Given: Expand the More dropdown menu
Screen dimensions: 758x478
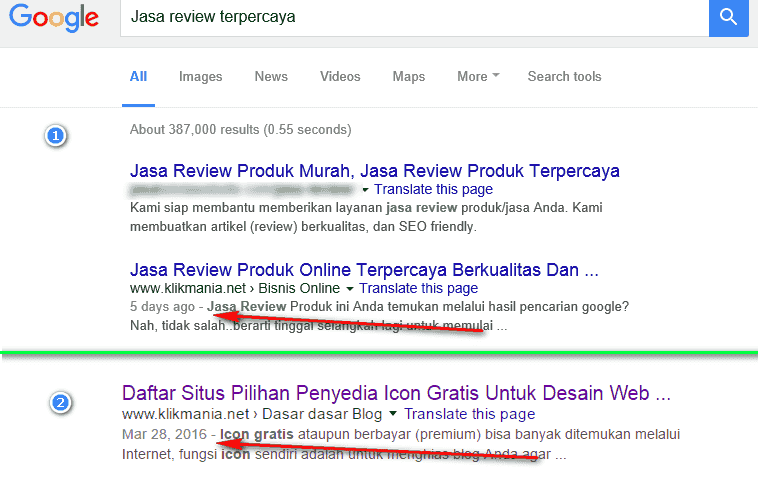Looking at the screenshot, I should [x=478, y=77].
